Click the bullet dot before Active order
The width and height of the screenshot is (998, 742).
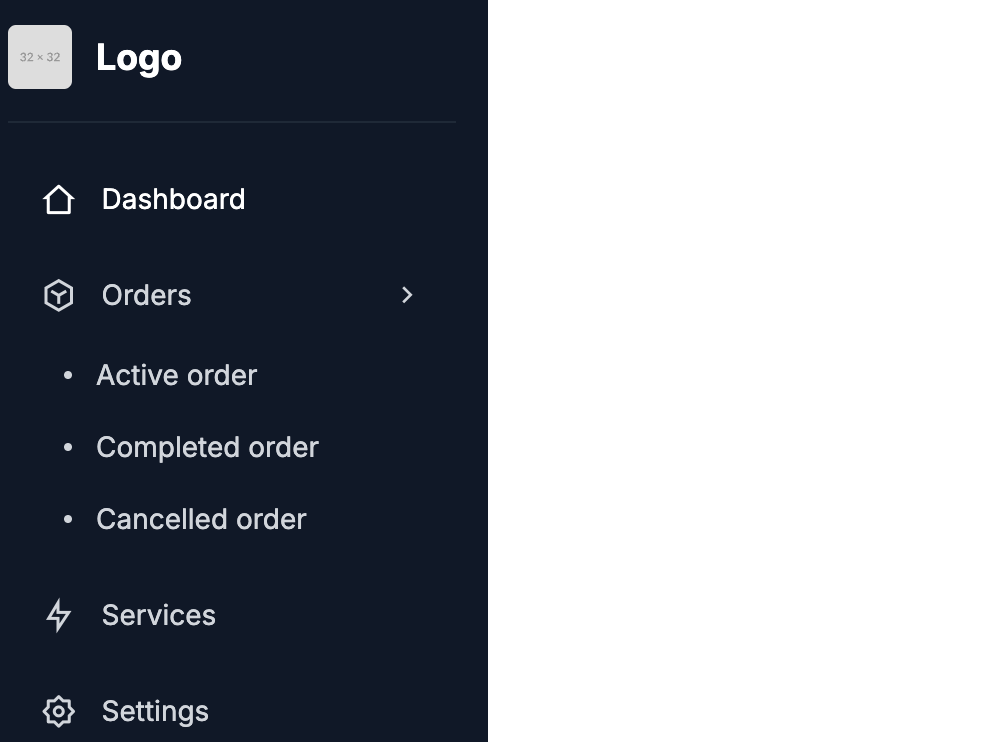click(x=68, y=375)
